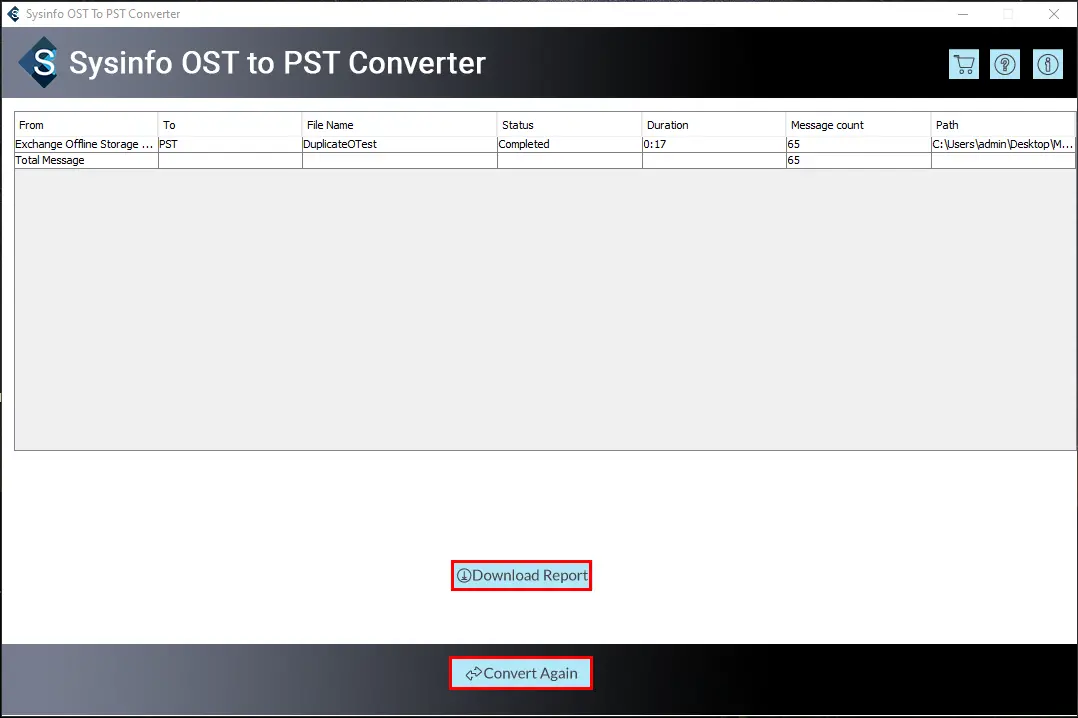Click the question mark help icon

(1005, 65)
